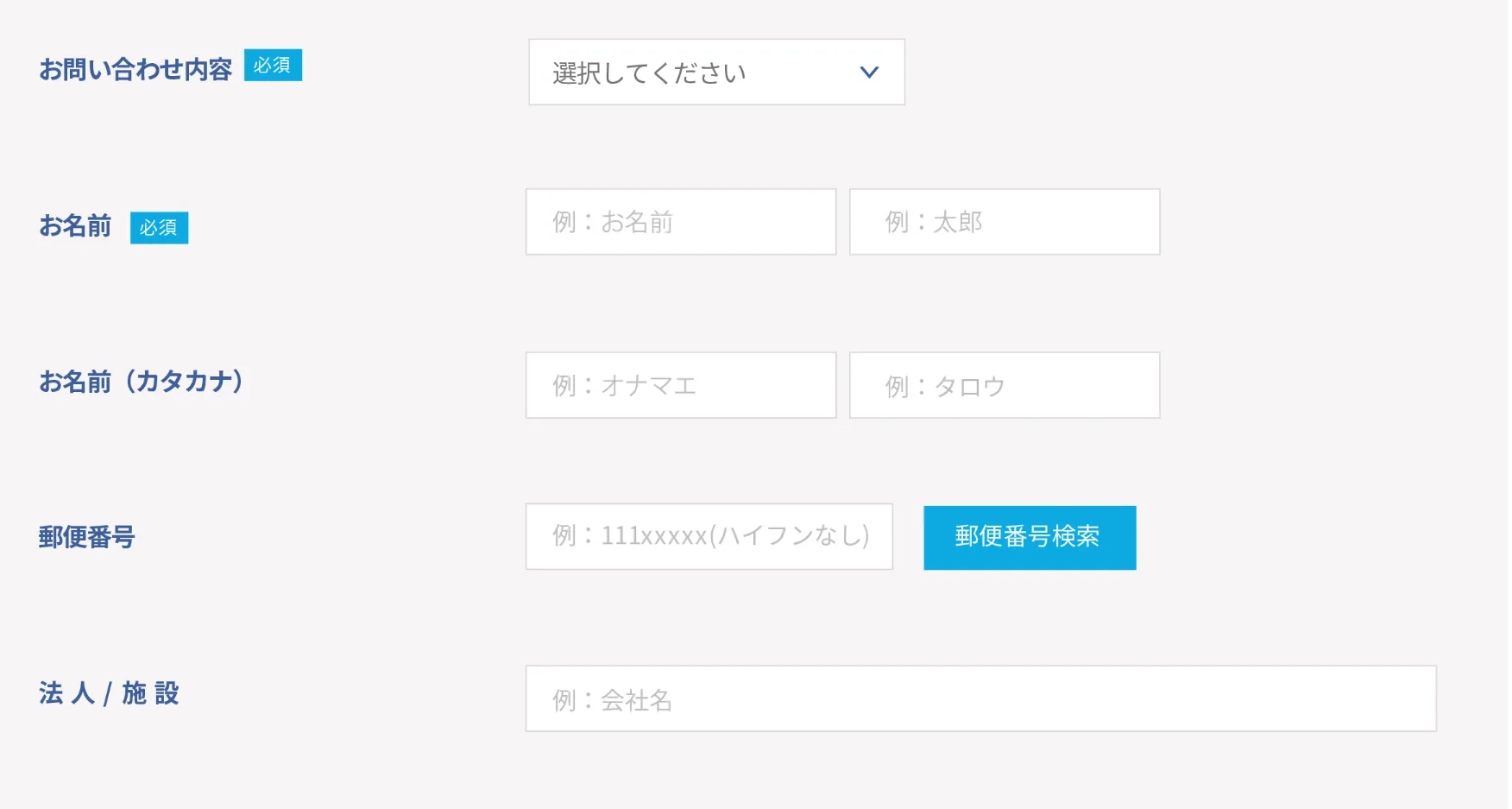Focus the 例：オナマエ katakana field
The width and height of the screenshot is (1512, 809).
click(681, 385)
